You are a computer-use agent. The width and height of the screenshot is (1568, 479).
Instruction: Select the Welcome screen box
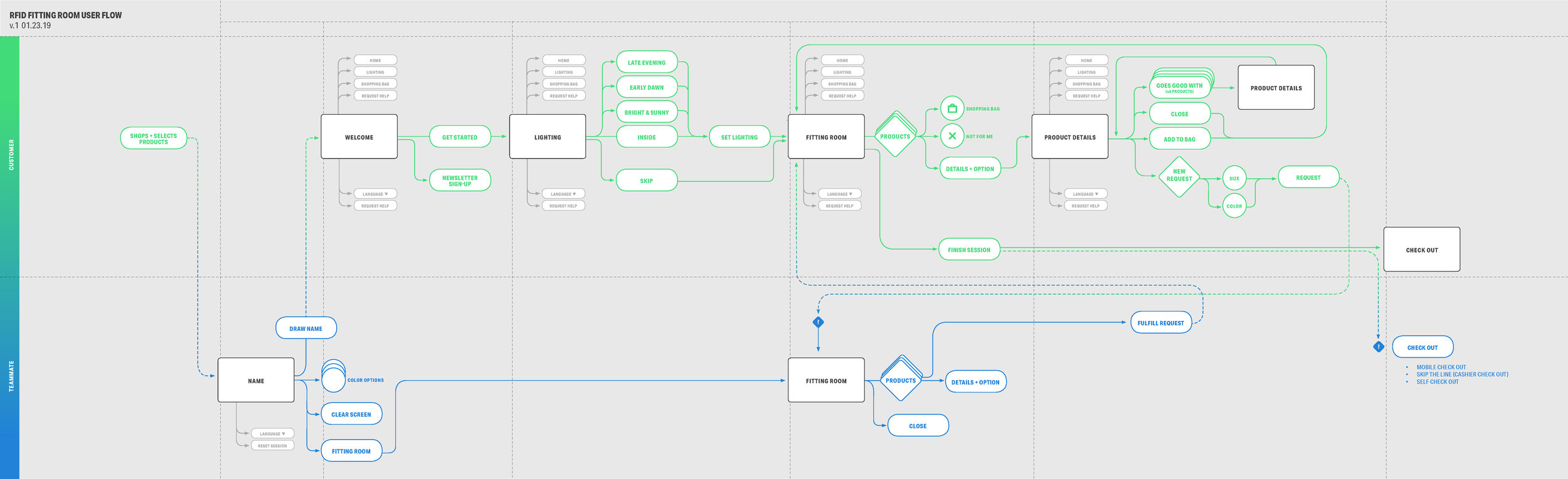[x=359, y=137]
